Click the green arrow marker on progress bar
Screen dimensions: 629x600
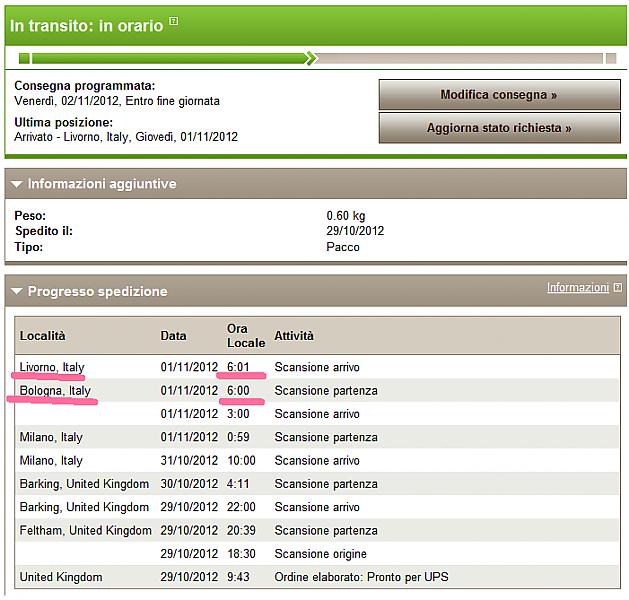(x=311, y=58)
